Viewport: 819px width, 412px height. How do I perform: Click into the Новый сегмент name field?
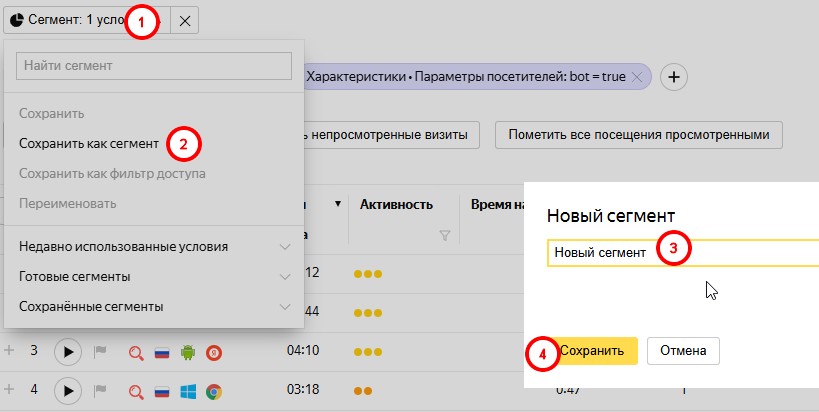pyautogui.click(x=683, y=253)
